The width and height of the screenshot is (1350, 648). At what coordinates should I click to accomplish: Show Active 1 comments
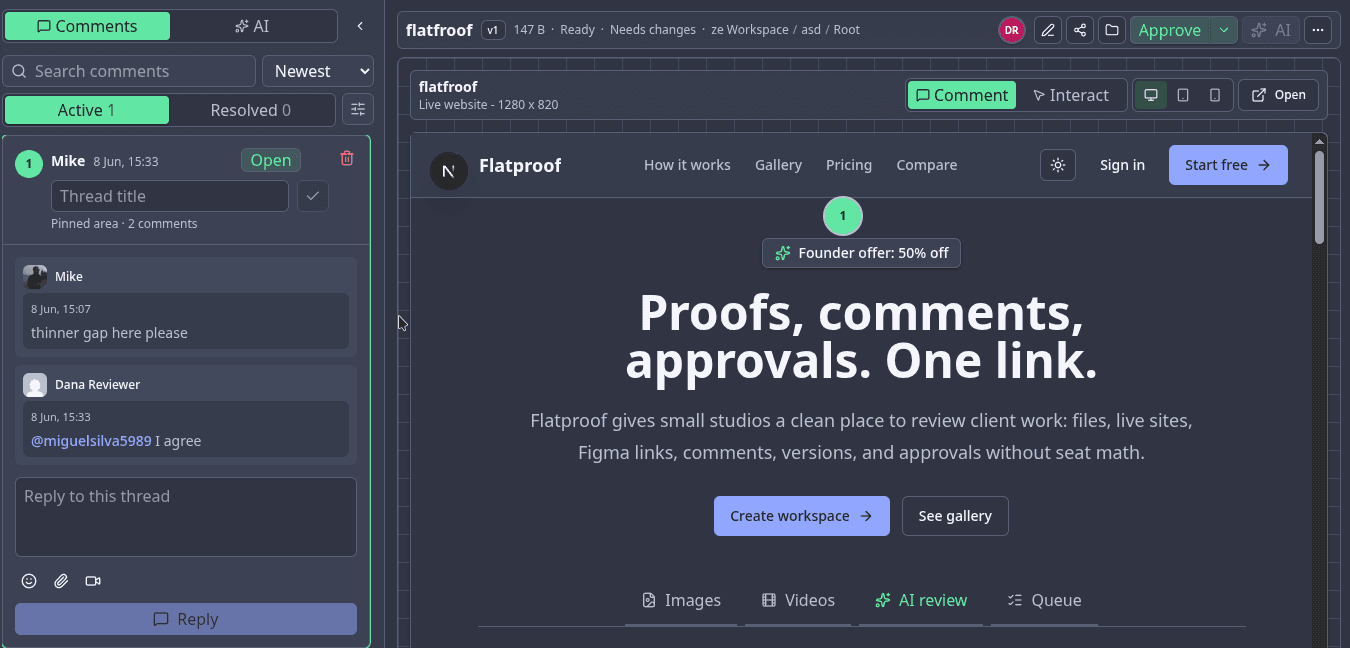[87, 110]
